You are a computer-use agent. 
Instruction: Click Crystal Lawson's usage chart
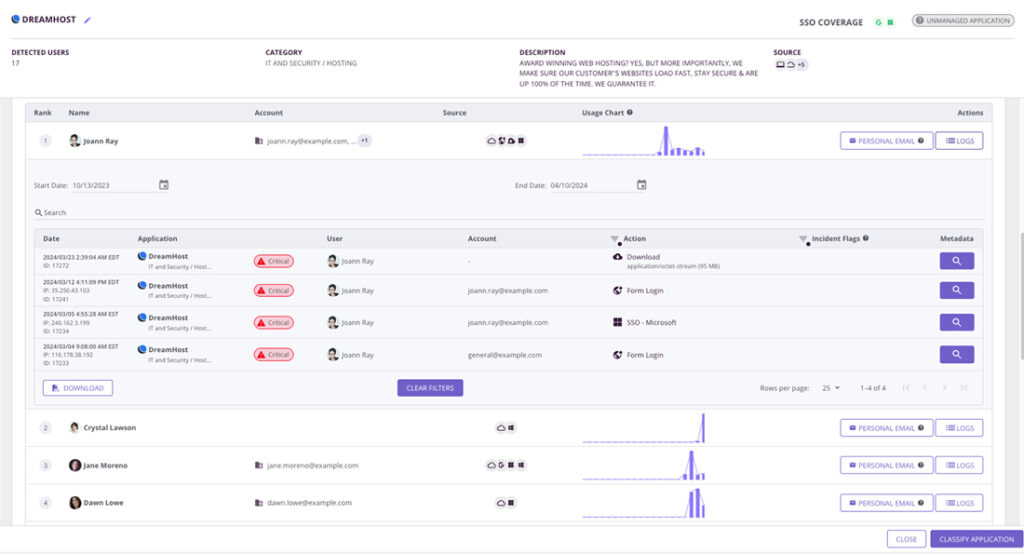643,428
